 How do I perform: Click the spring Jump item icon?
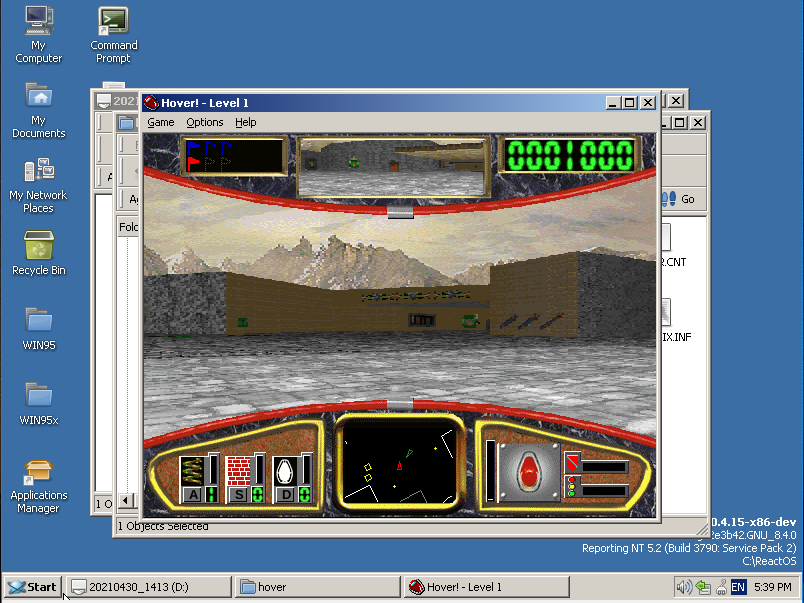pyautogui.click(x=193, y=471)
